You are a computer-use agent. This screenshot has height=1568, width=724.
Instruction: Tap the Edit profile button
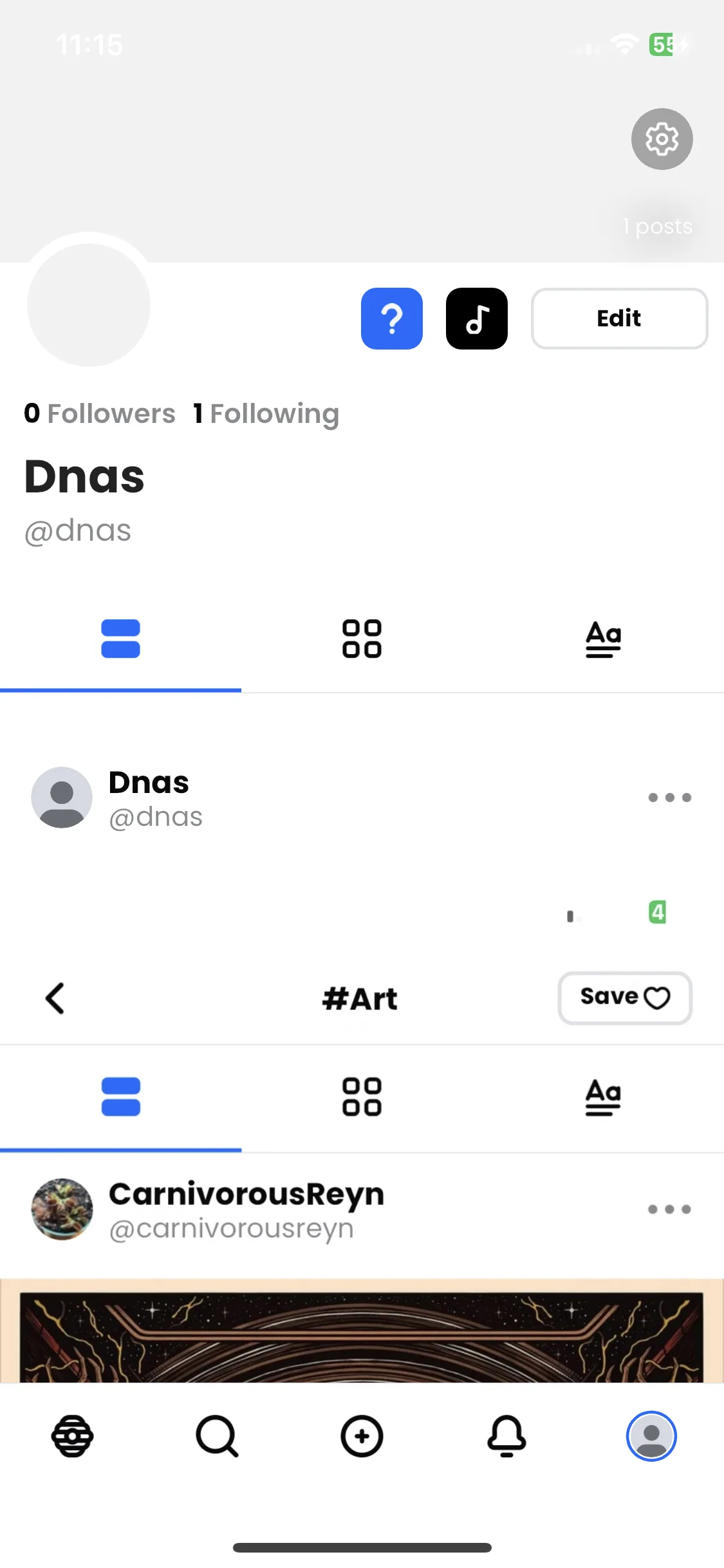pyautogui.click(x=619, y=319)
